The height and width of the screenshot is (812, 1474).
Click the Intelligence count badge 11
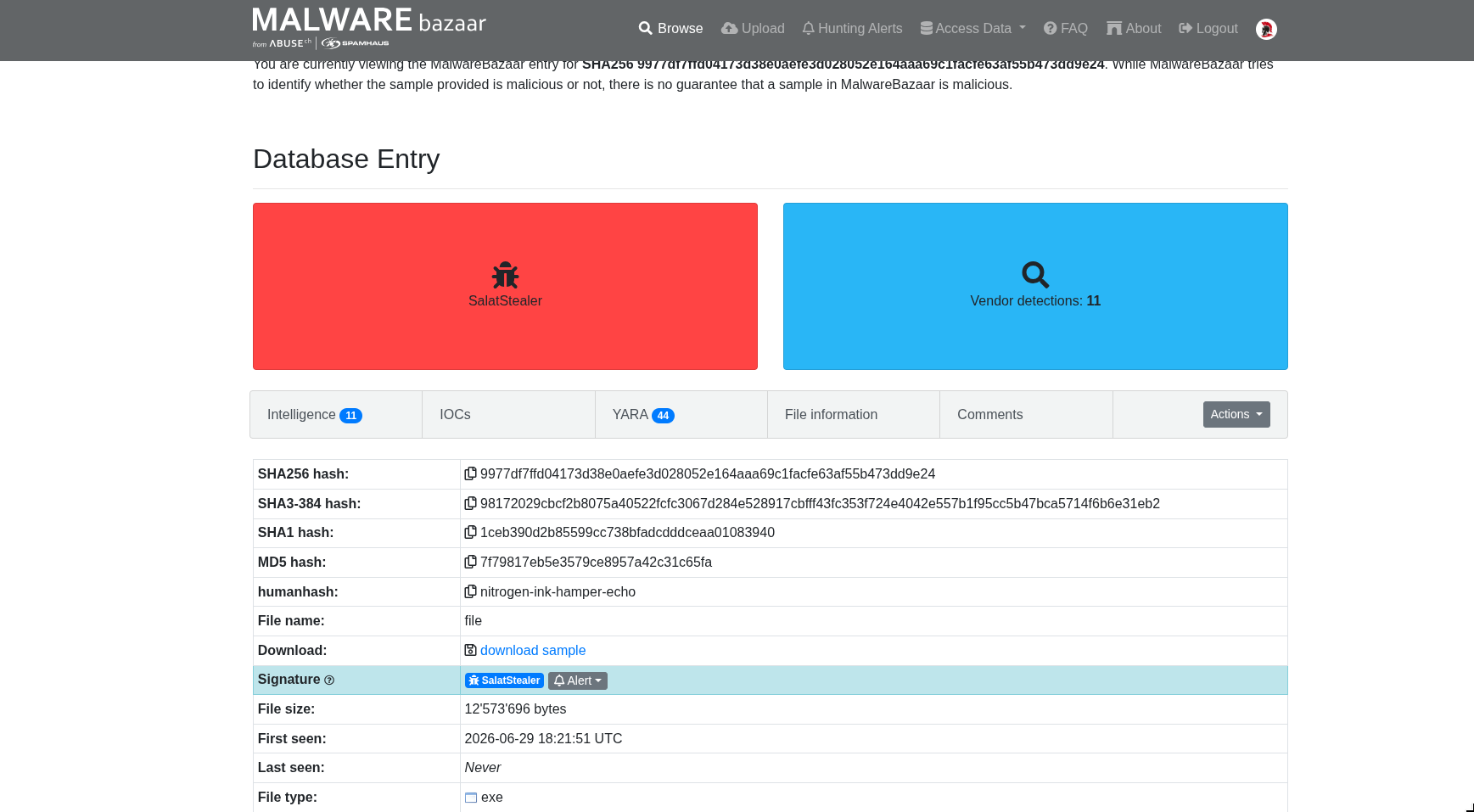(x=350, y=416)
